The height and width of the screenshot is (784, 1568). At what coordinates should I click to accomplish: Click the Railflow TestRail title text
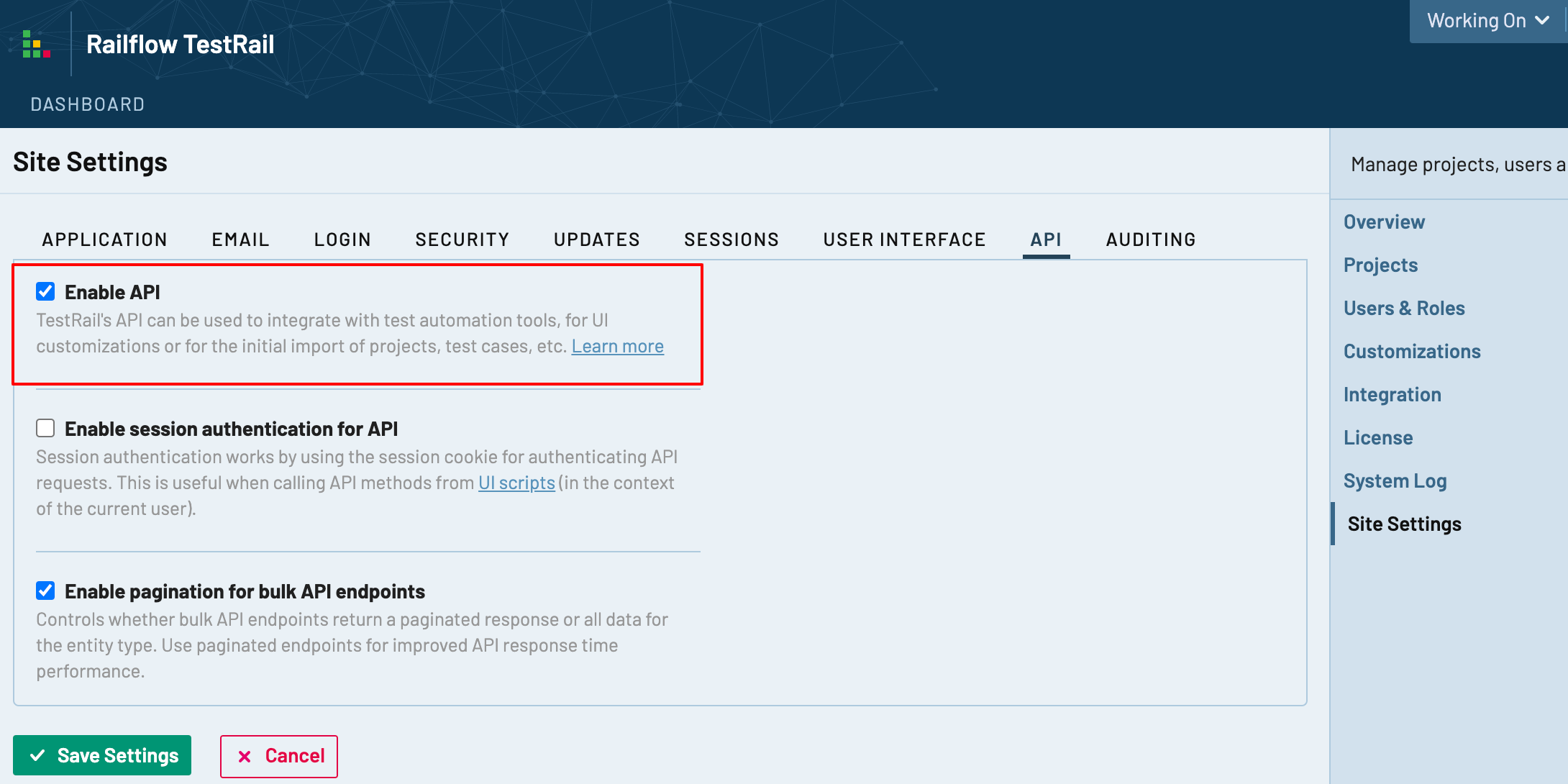pos(180,45)
